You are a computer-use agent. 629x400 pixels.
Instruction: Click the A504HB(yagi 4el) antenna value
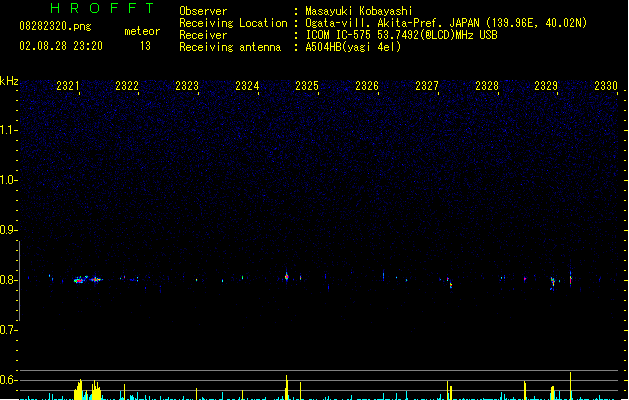[x=353, y=47]
